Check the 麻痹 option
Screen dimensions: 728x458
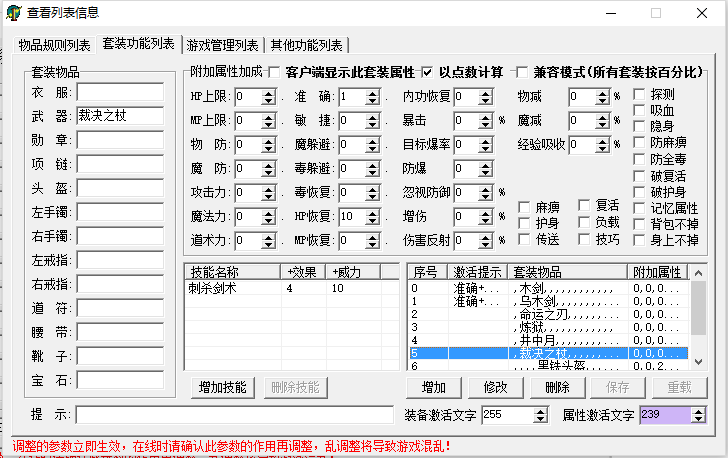point(524,207)
